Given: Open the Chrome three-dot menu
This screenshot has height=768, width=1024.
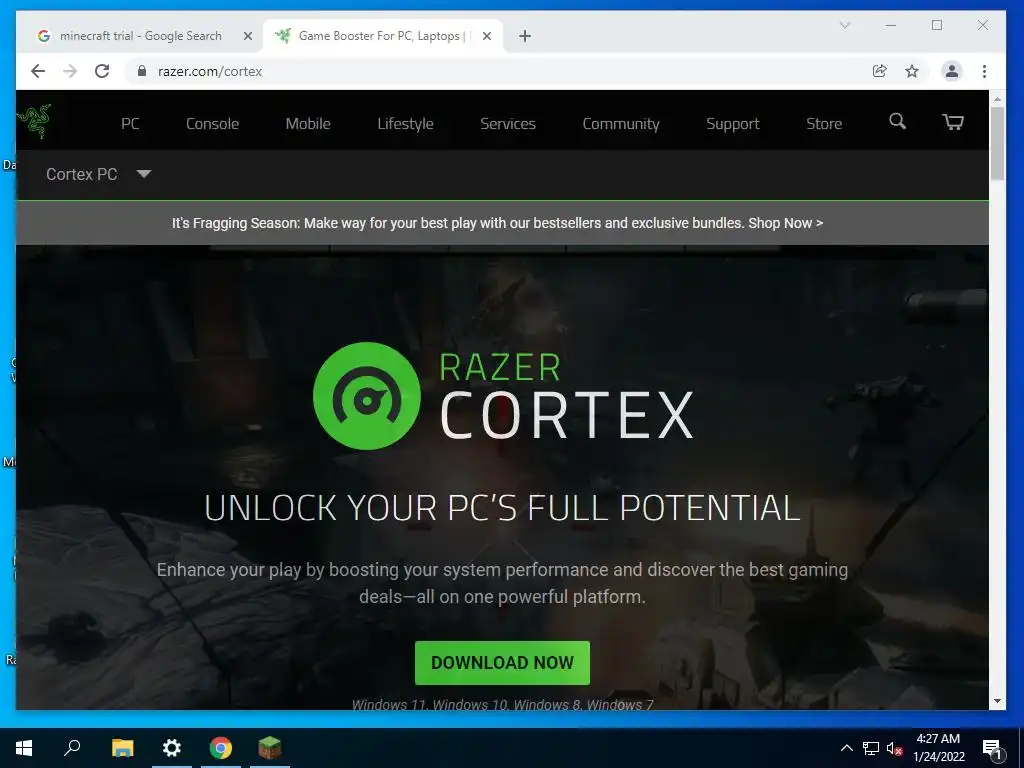Looking at the screenshot, I should (984, 71).
